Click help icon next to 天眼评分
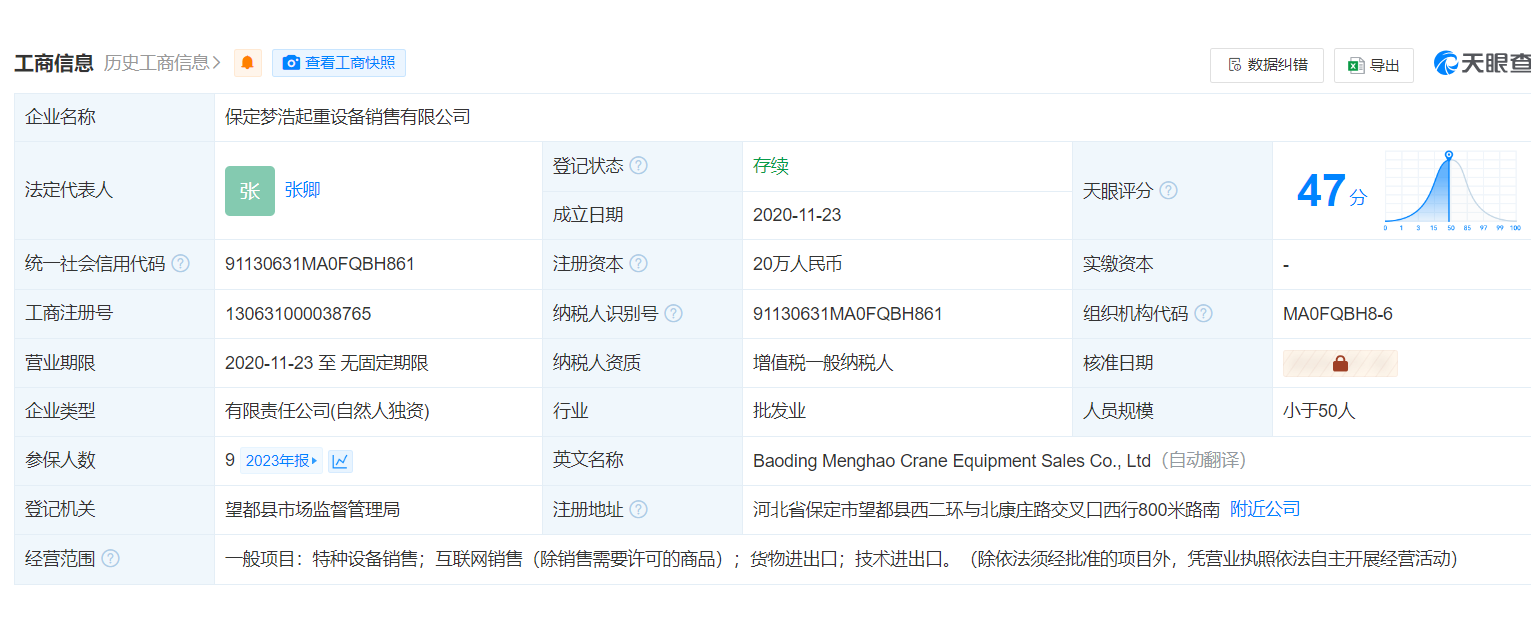The height and width of the screenshot is (629, 1531). pyautogui.click(x=1168, y=190)
